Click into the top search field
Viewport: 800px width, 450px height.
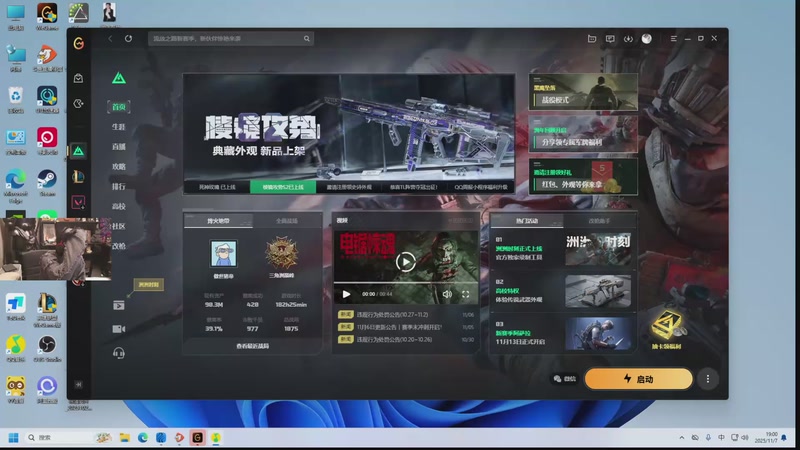231,39
